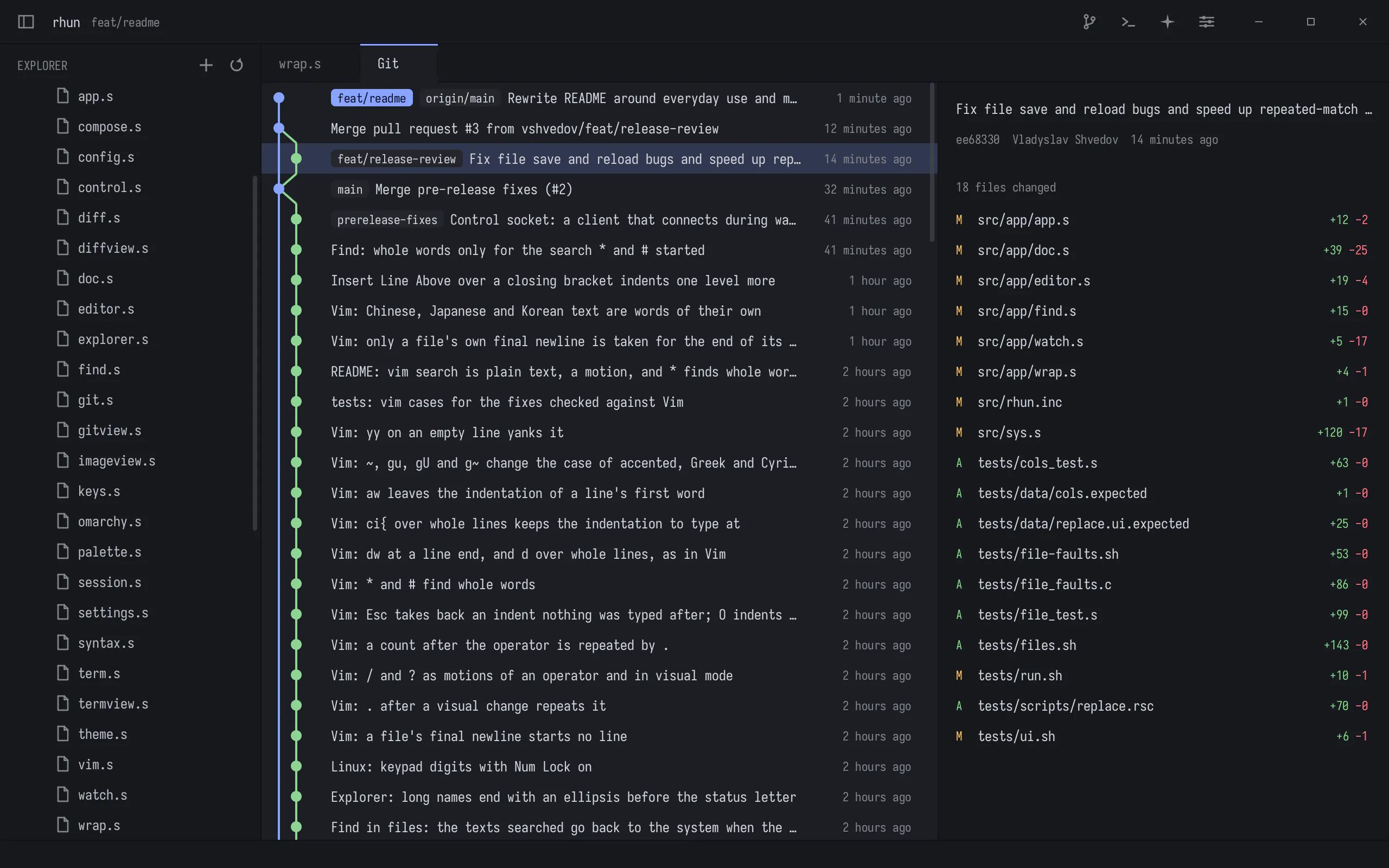The height and width of the screenshot is (868, 1389).
Task: Click the file icon beside app.s
Action: point(63,95)
